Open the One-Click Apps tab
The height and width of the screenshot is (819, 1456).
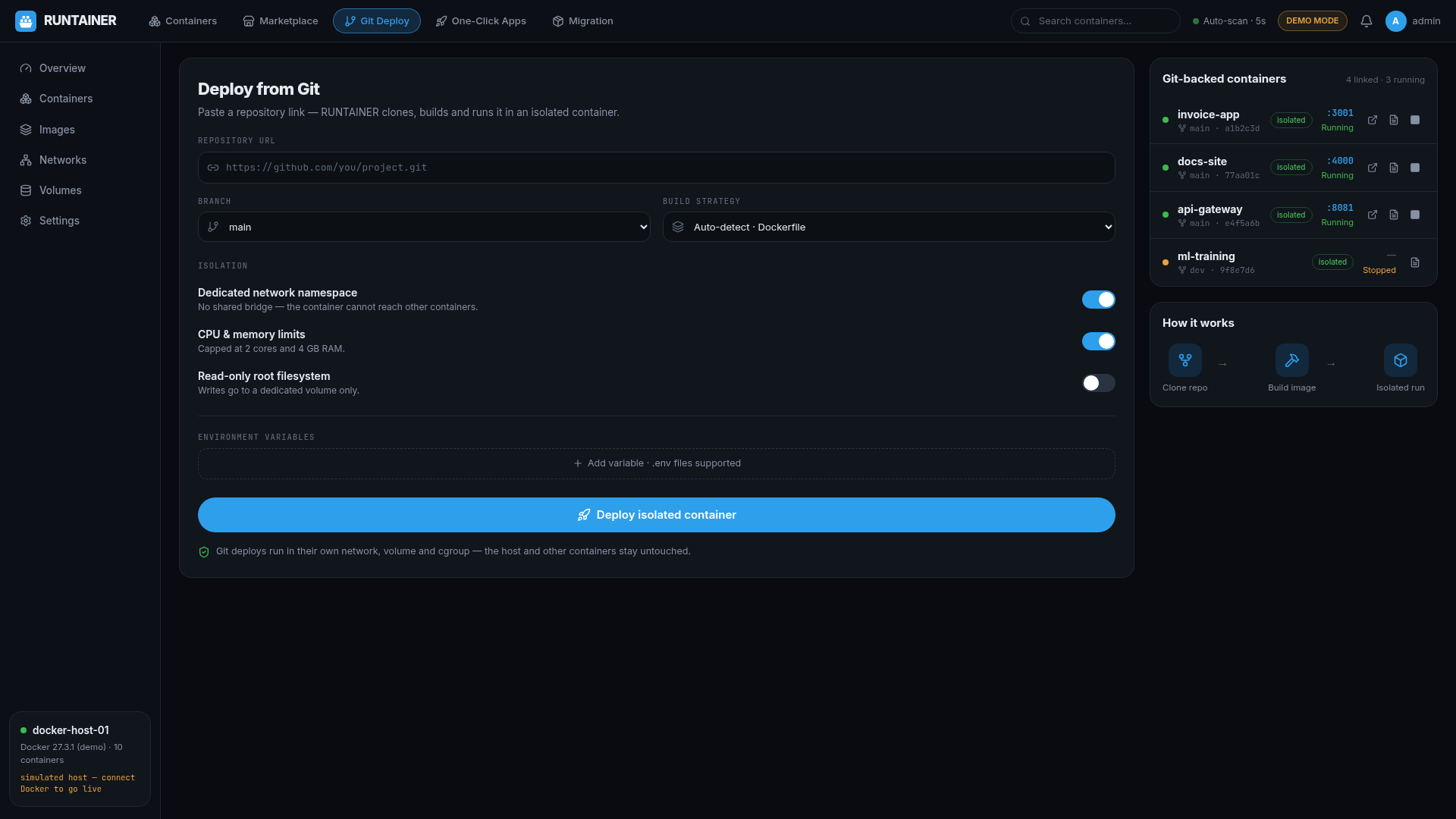[x=481, y=21]
